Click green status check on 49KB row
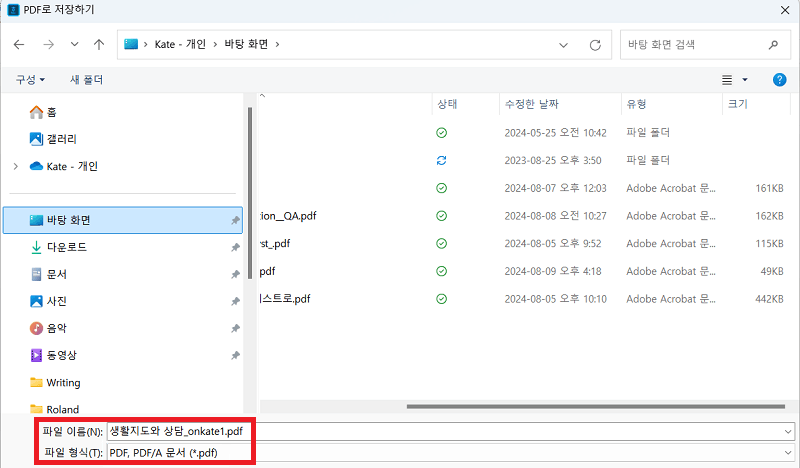This screenshot has height=468, width=800. pyautogui.click(x=441, y=271)
